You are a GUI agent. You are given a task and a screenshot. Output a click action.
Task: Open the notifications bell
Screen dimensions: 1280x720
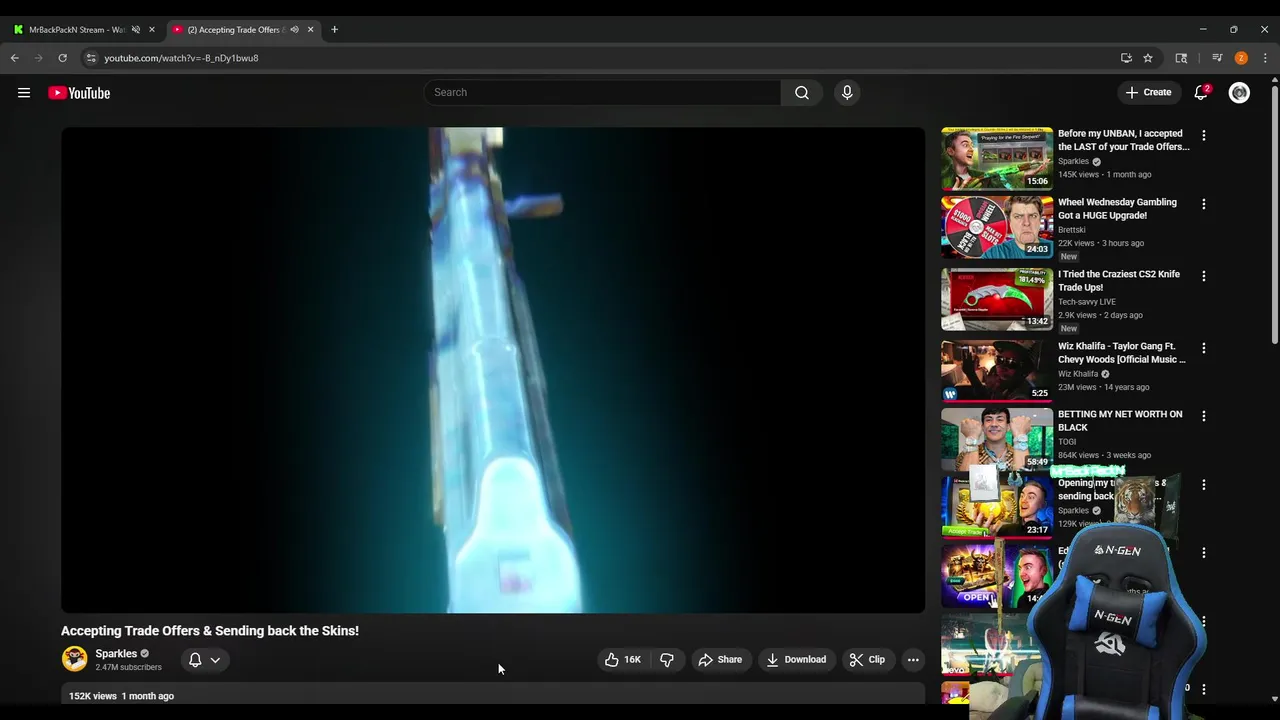[1201, 92]
